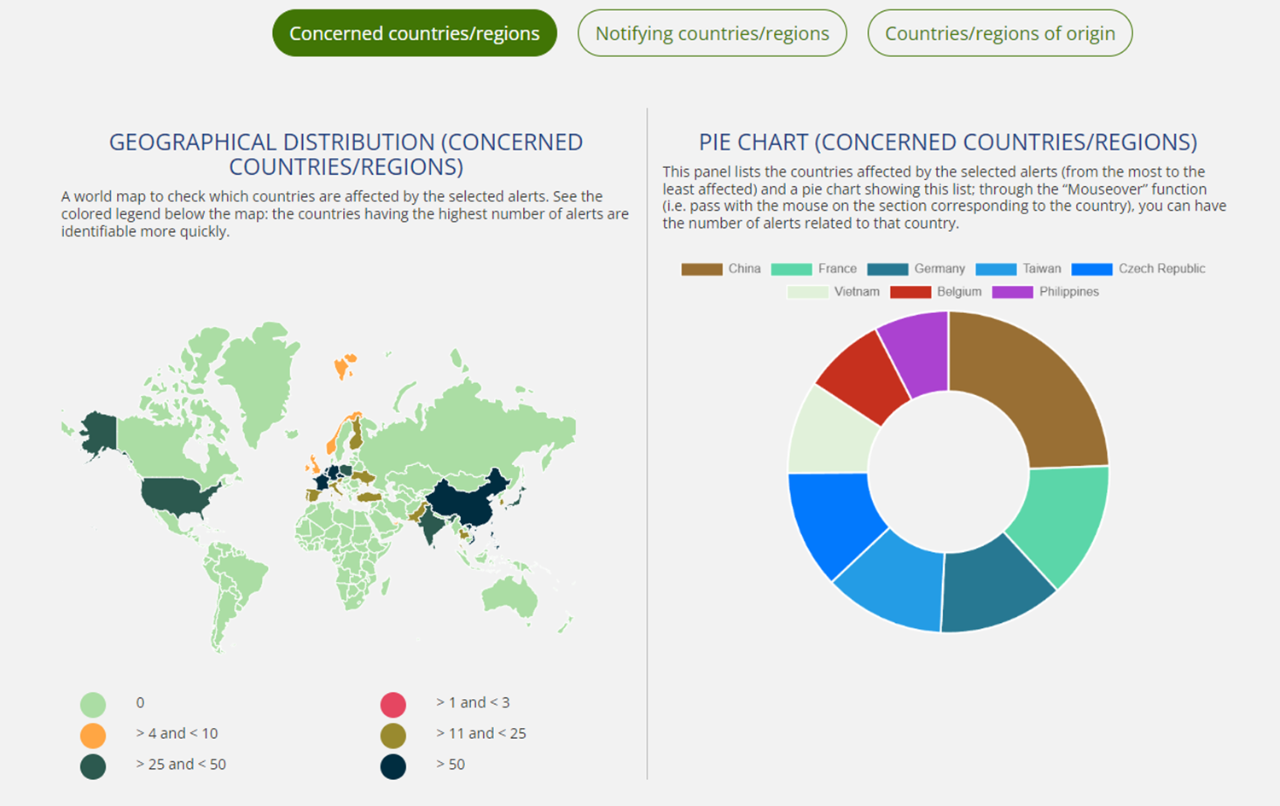Select the Countries/regions of origin tab

tap(999, 33)
